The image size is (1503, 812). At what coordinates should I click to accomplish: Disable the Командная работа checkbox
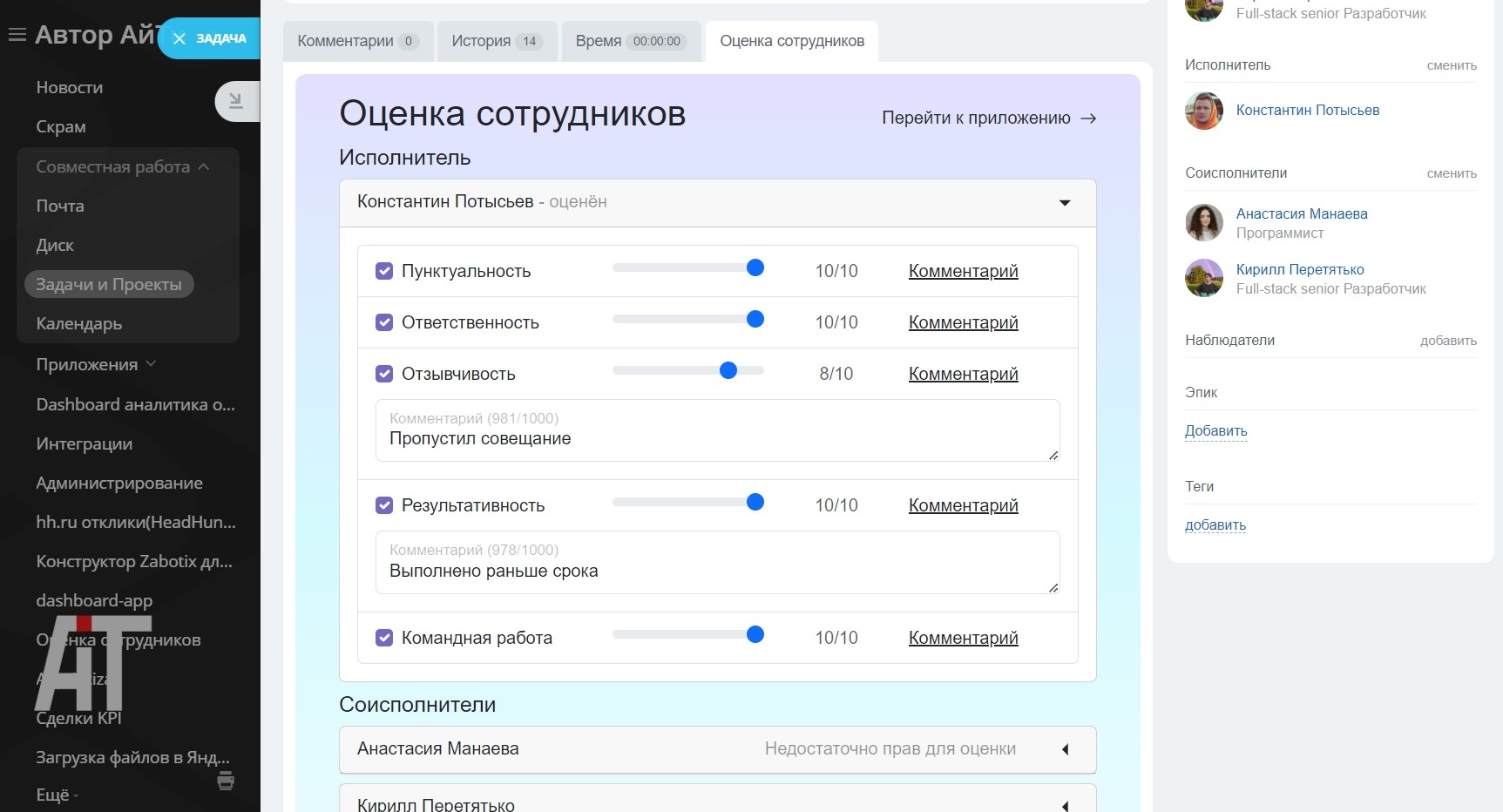384,638
